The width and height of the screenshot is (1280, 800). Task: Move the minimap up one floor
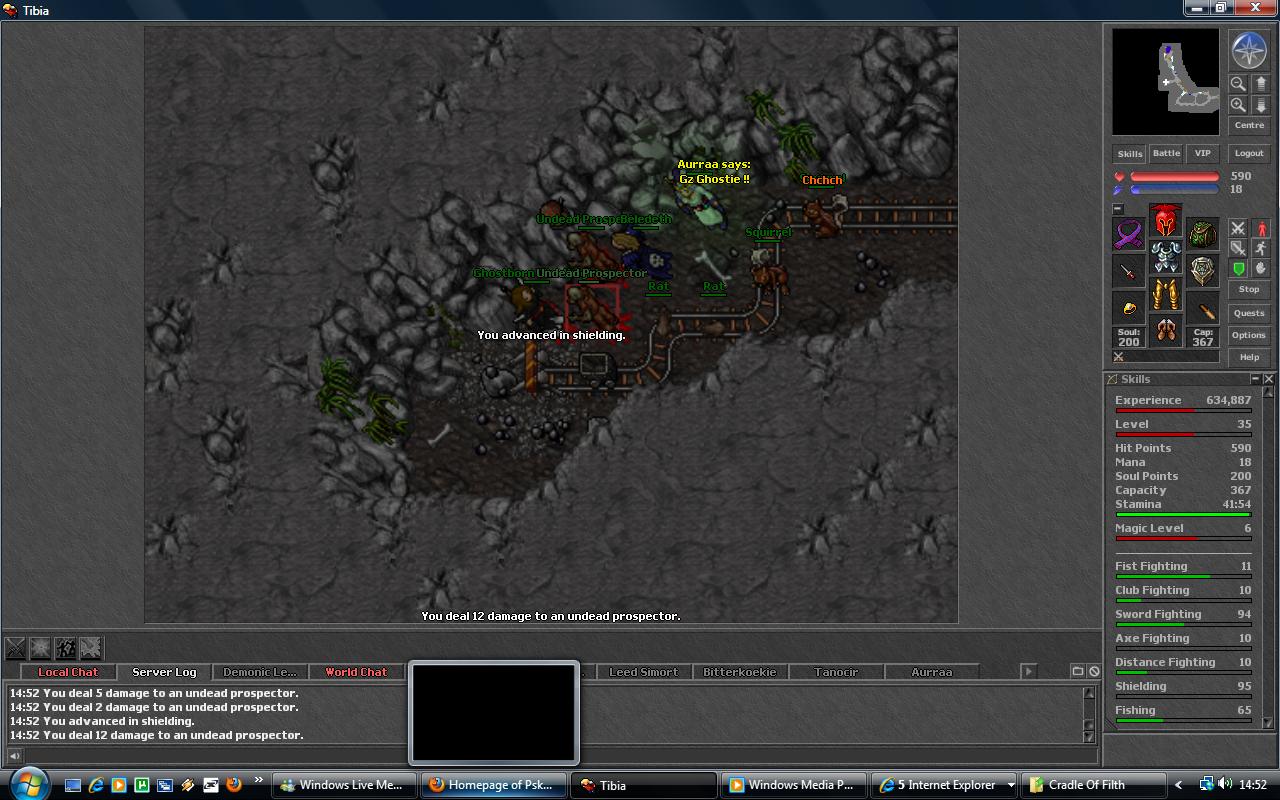pos(1261,84)
